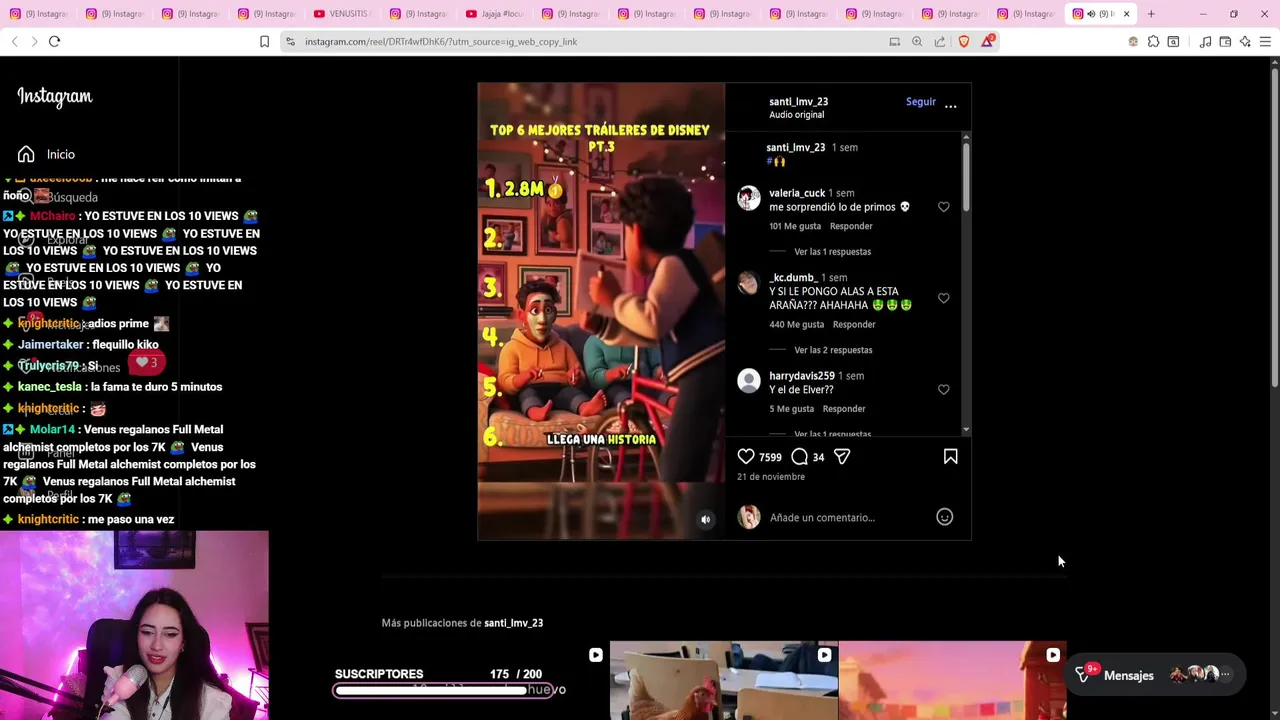The height and width of the screenshot is (720, 1280).
Task: Open more options dots beside Seguir
Action: (950, 106)
